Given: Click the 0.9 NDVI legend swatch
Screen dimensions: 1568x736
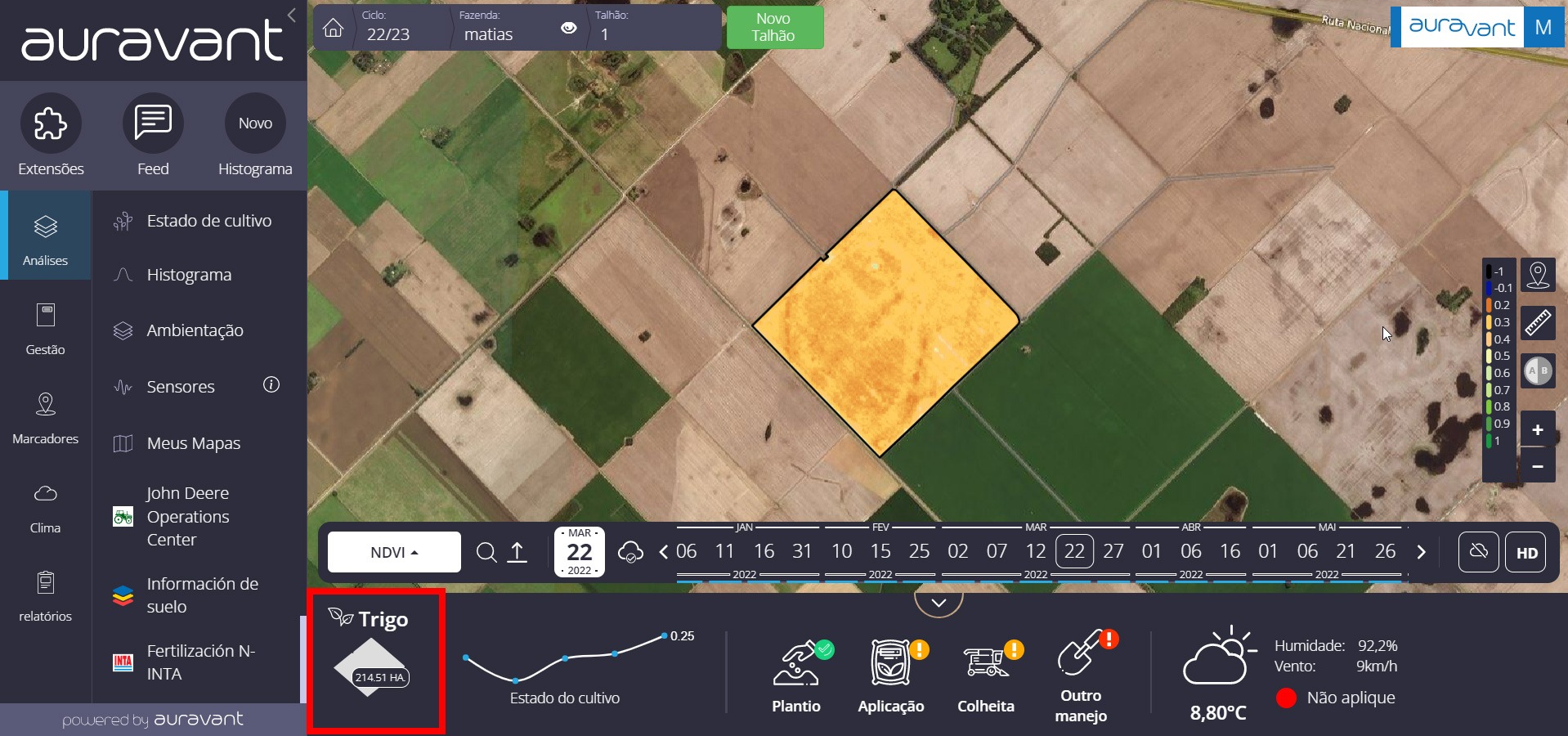Looking at the screenshot, I should pyautogui.click(x=1489, y=424).
